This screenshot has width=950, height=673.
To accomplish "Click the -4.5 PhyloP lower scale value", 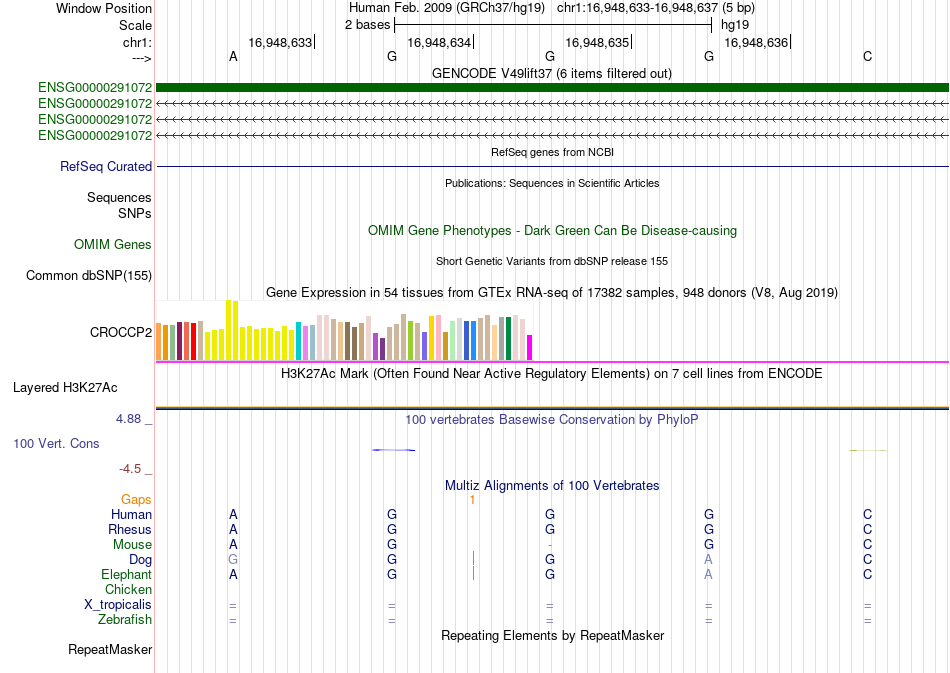I will [x=130, y=469].
